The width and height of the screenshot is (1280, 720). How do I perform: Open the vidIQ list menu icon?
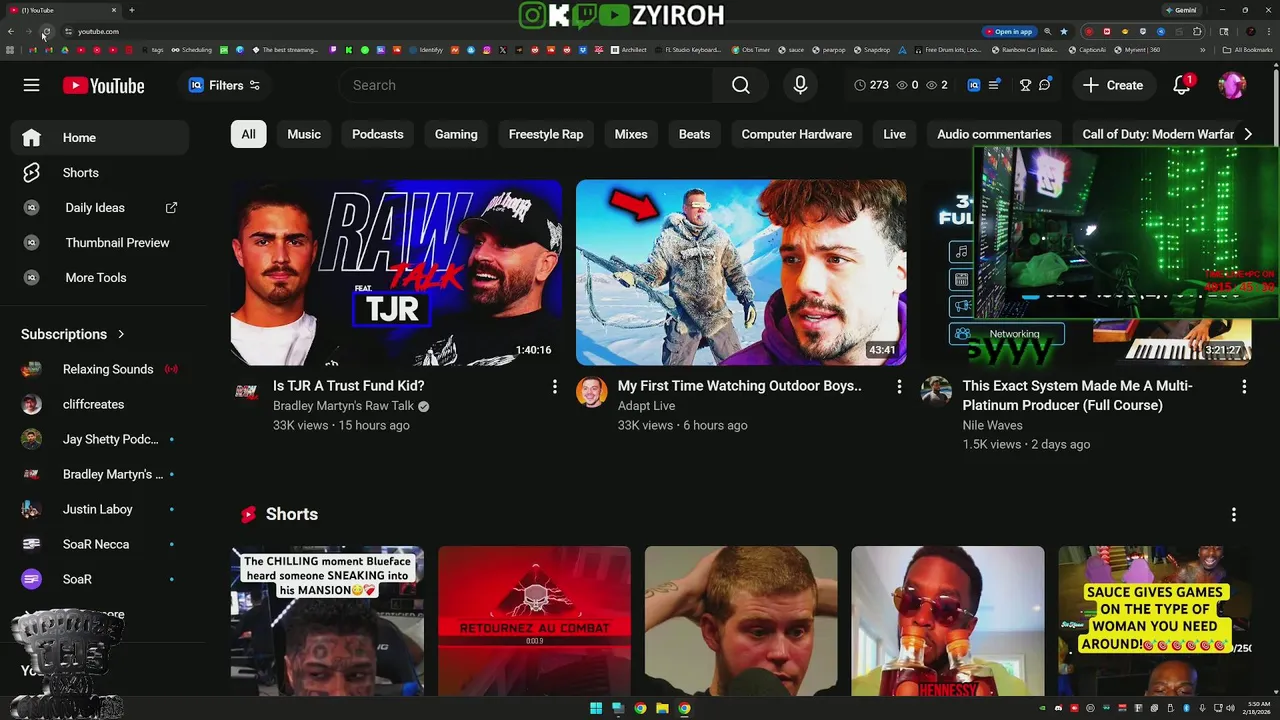pyautogui.click(x=994, y=85)
